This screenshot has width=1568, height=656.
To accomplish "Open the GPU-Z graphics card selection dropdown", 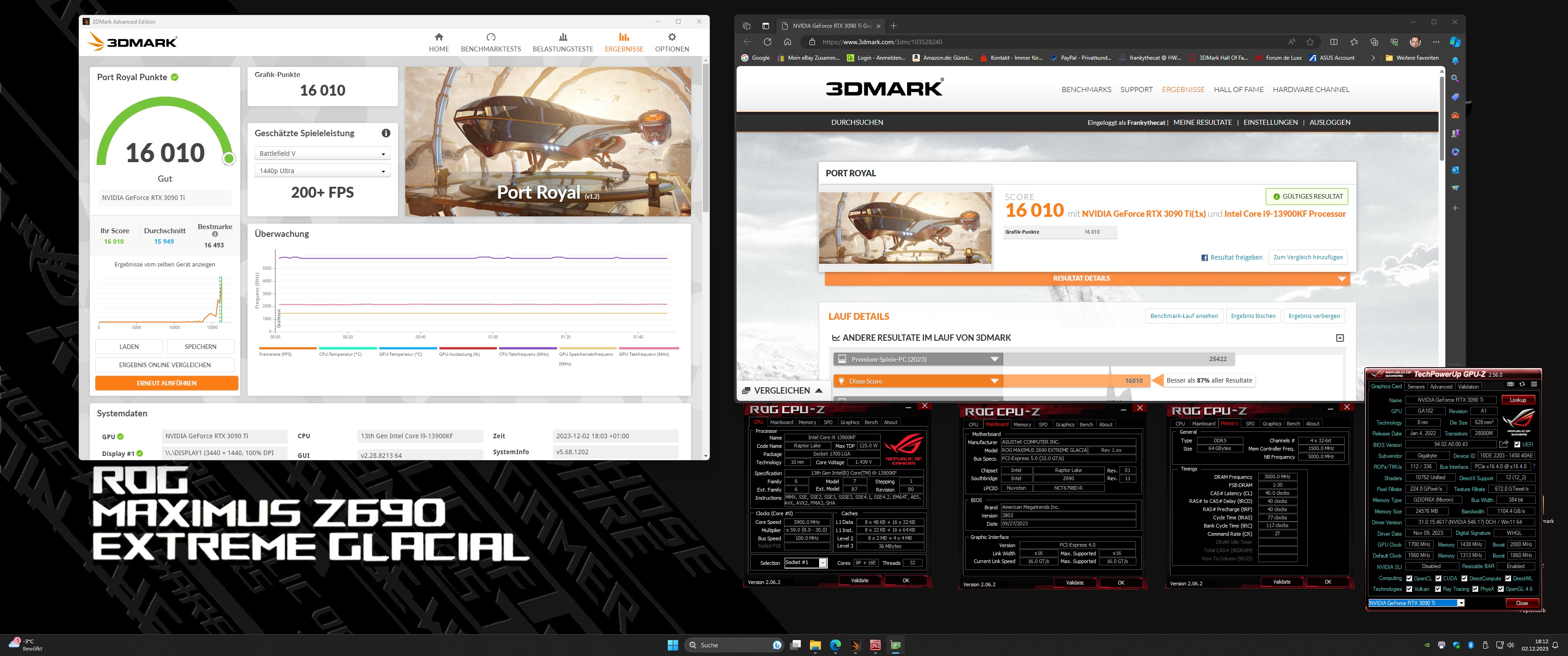I will pyautogui.click(x=1416, y=603).
